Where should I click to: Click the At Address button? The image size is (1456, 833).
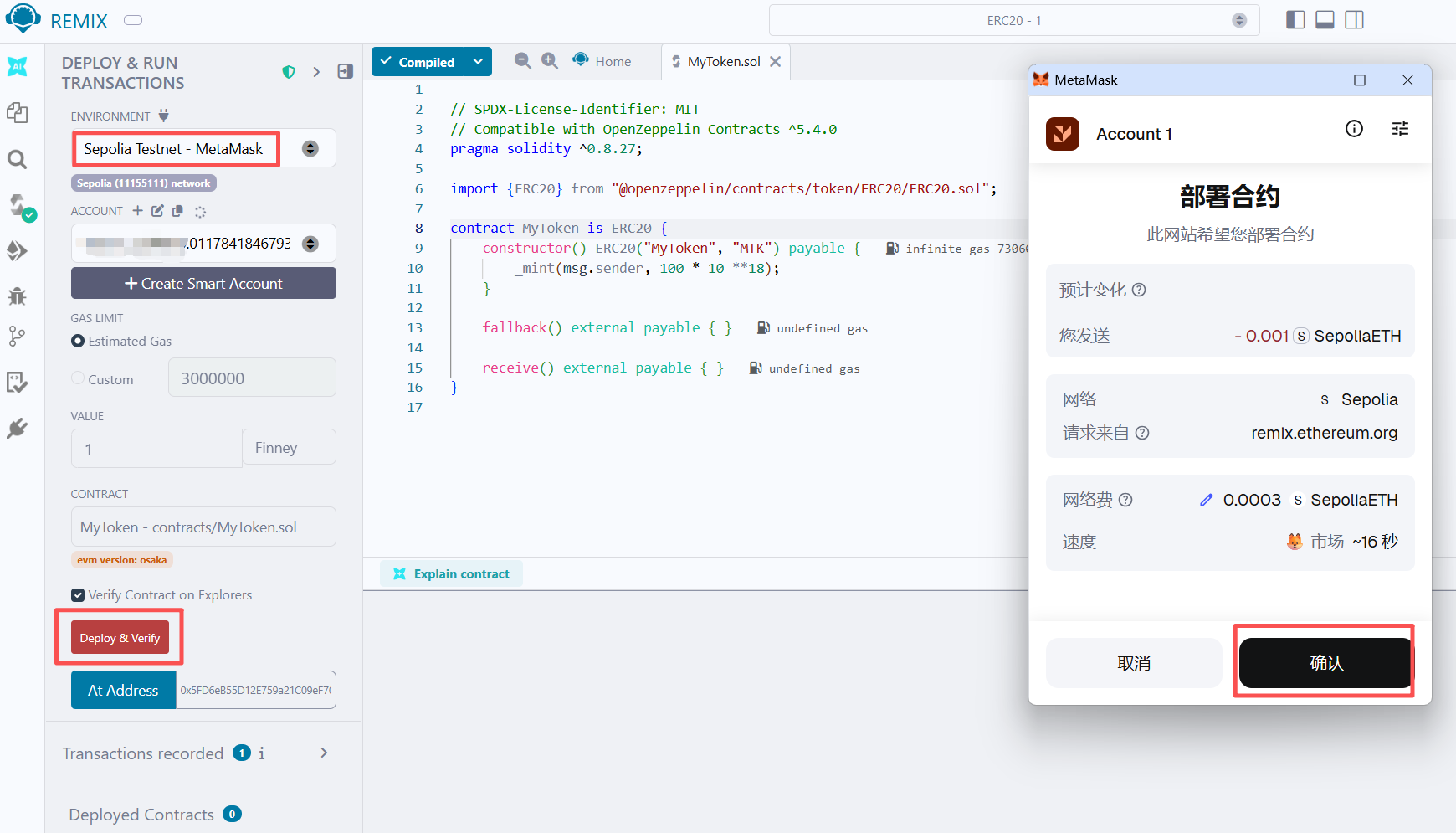tap(123, 690)
